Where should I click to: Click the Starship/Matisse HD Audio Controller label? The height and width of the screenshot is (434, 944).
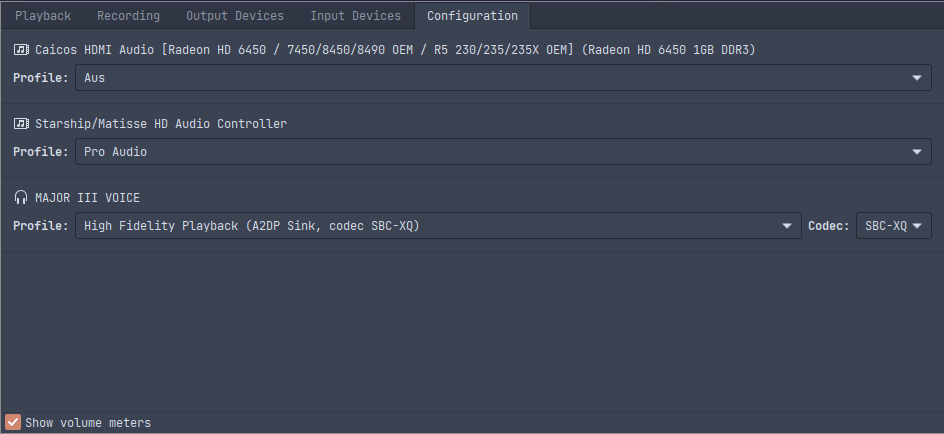[161, 124]
